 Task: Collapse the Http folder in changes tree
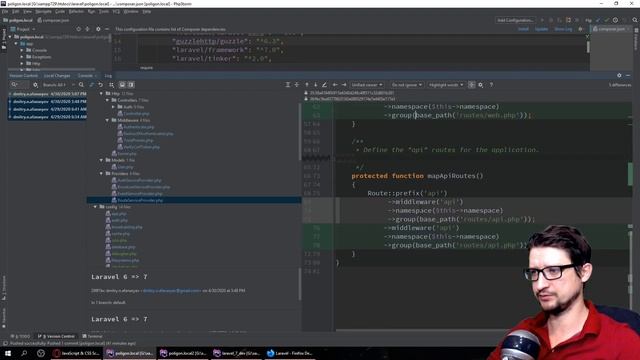(x=101, y=93)
